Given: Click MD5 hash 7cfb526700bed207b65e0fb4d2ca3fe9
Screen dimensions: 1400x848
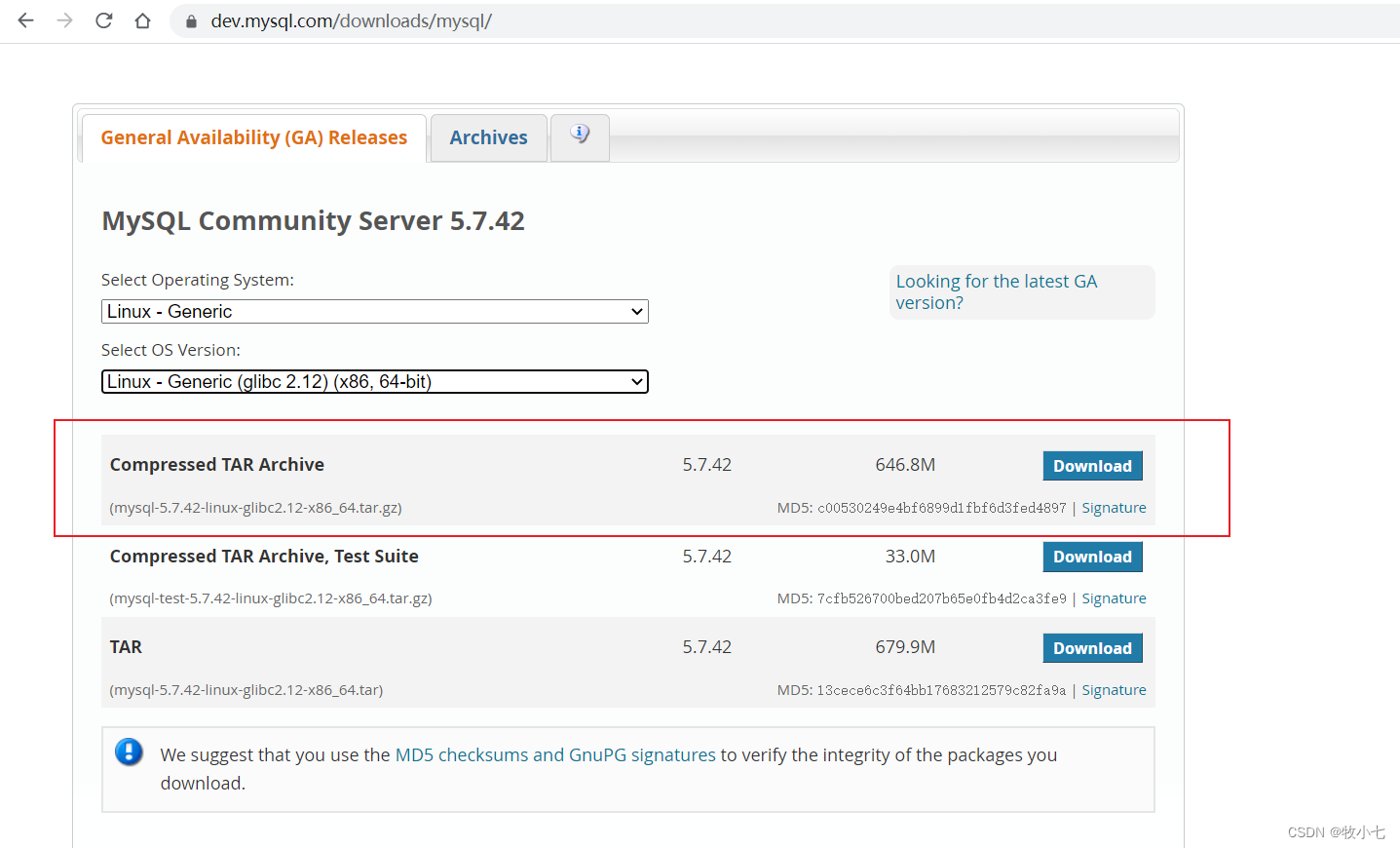Looking at the screenshot, I should [942, 598].
